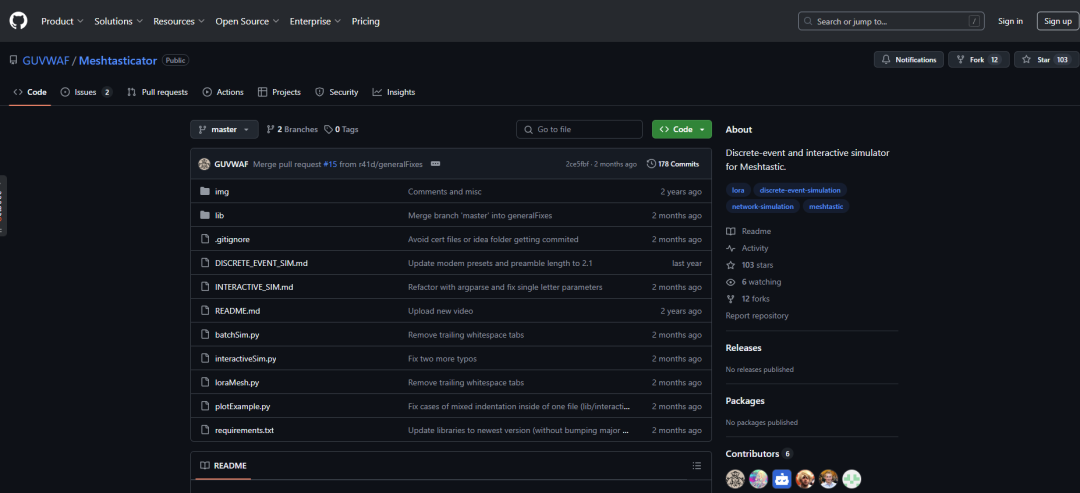The image size is (1080, 493).
Task: Open the interactiveSim.py file
Action: click(x=245, y=359)
